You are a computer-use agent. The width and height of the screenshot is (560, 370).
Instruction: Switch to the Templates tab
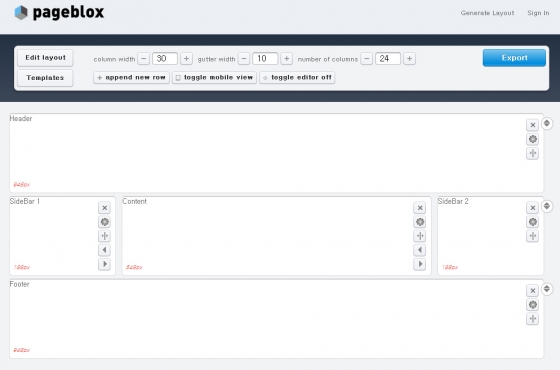click(45, 78)
